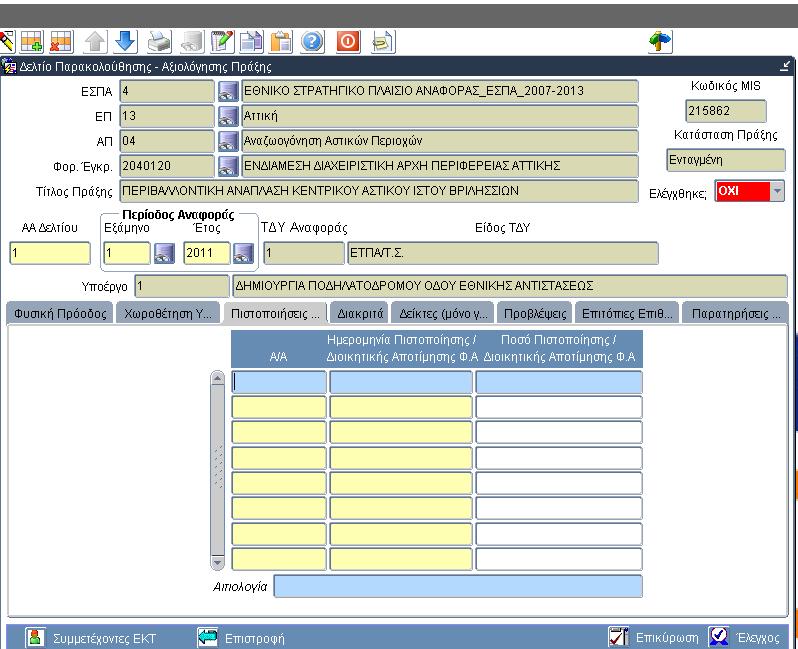Go to previous record with gray up arrow
This screenshot has height=649, width=798.
(x=96, y=41)
